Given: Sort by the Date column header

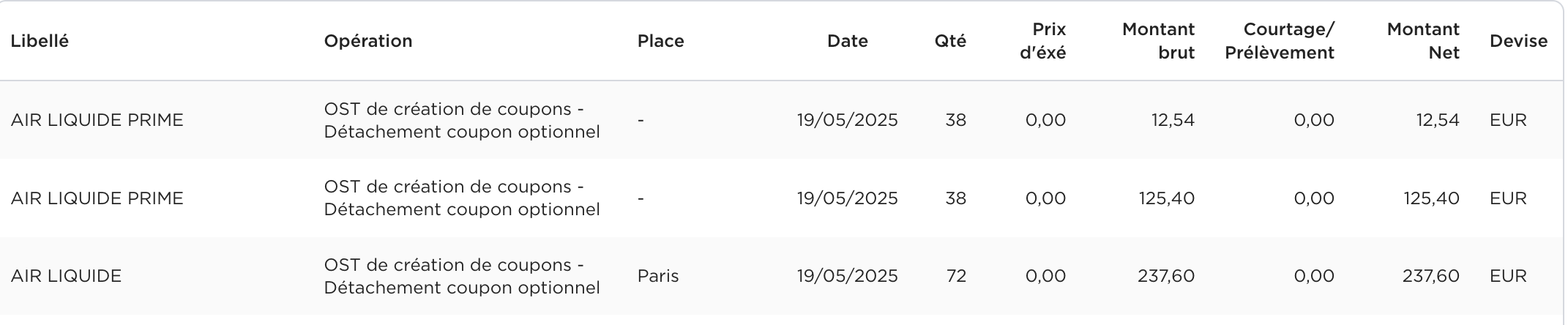Looking at the screenshot, I should [847, 41].
